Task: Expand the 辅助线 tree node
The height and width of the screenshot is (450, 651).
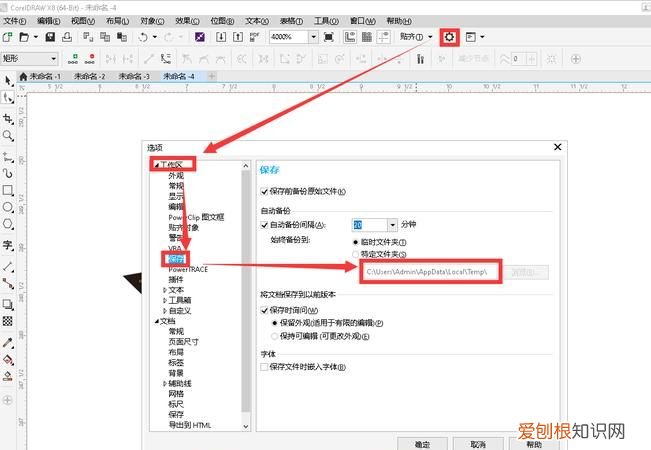Action: tap(165, 384)
